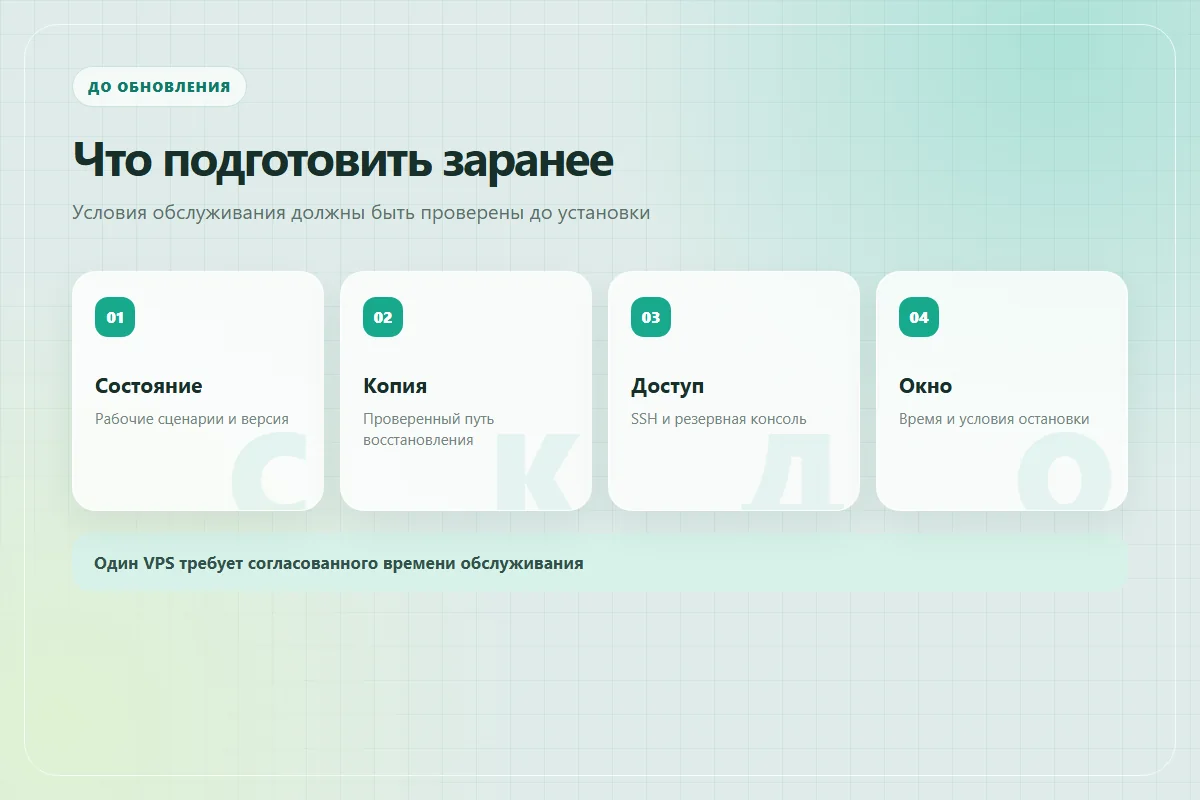Select the ДО ОБНОВЛЕНИЯ pill label
The height and width of the screenshot is (800, 1200).
tap(159, 86)
